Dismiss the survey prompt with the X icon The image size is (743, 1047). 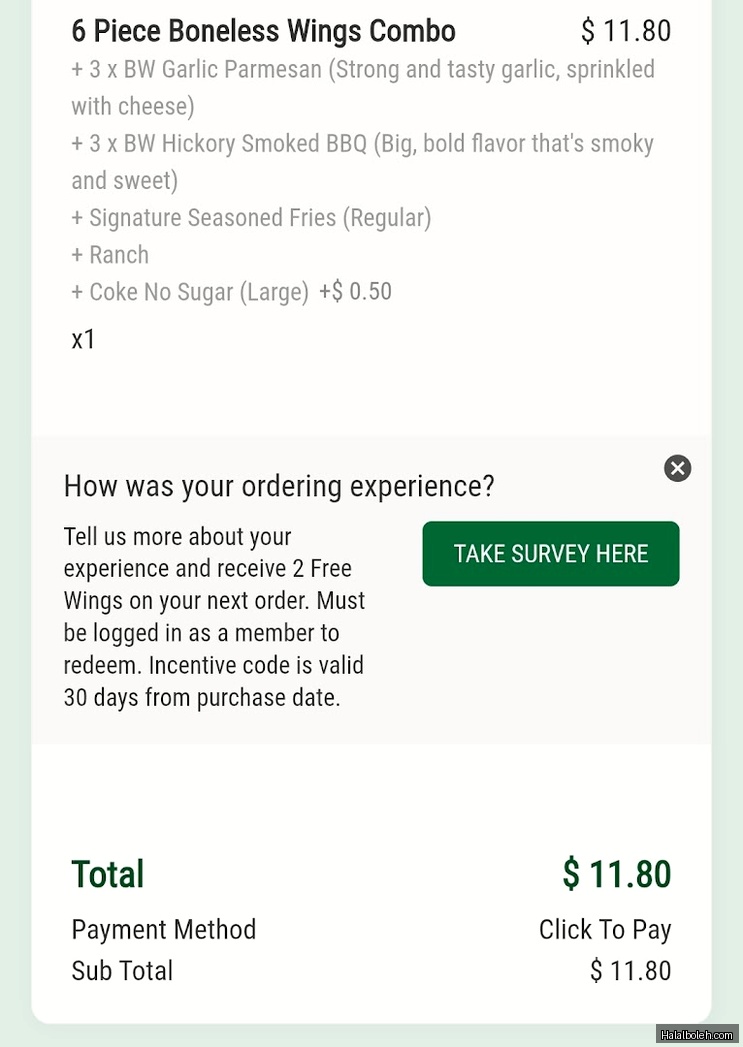click(677, 468)
